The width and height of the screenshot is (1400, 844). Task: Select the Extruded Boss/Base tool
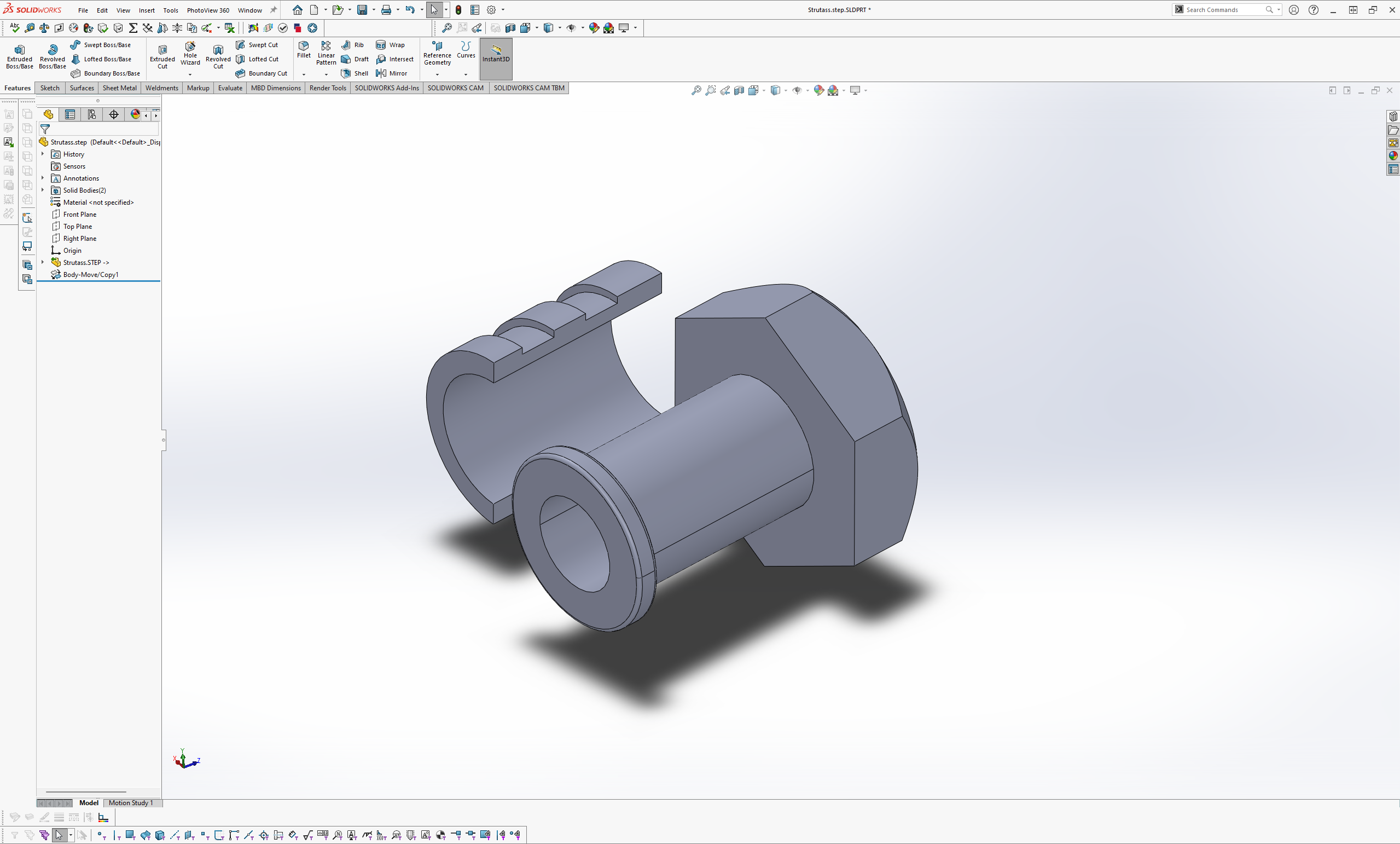click(x=19, y=56)
